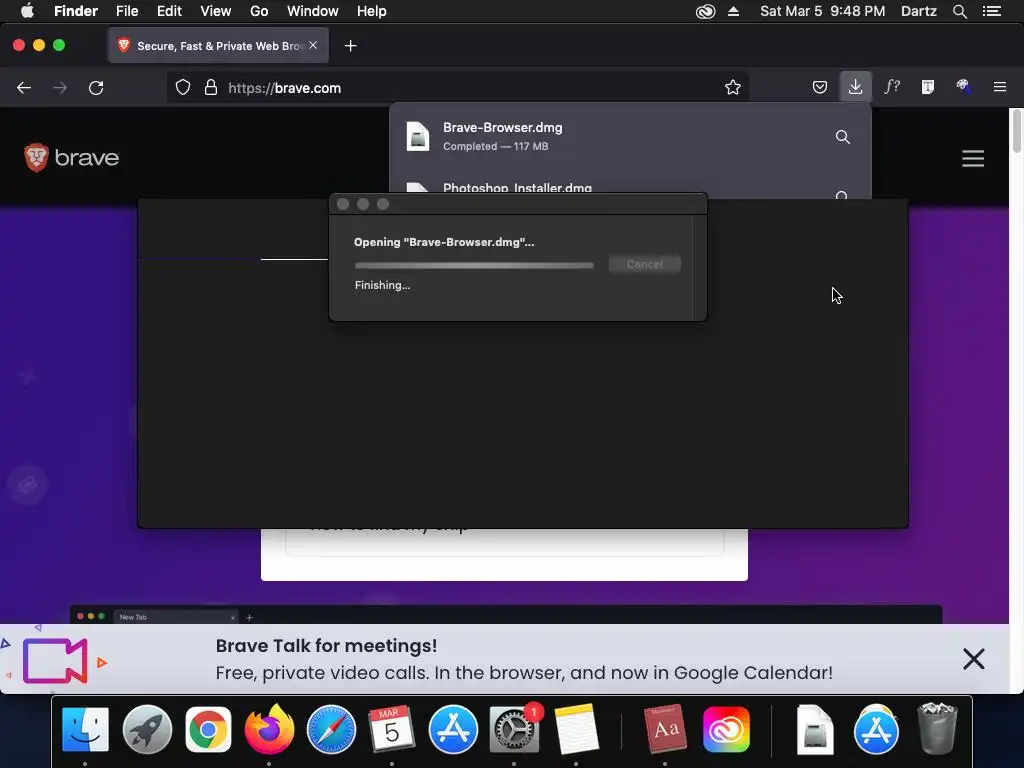
Task: Open the Trash in the Dock
Action: click(937, 728)
